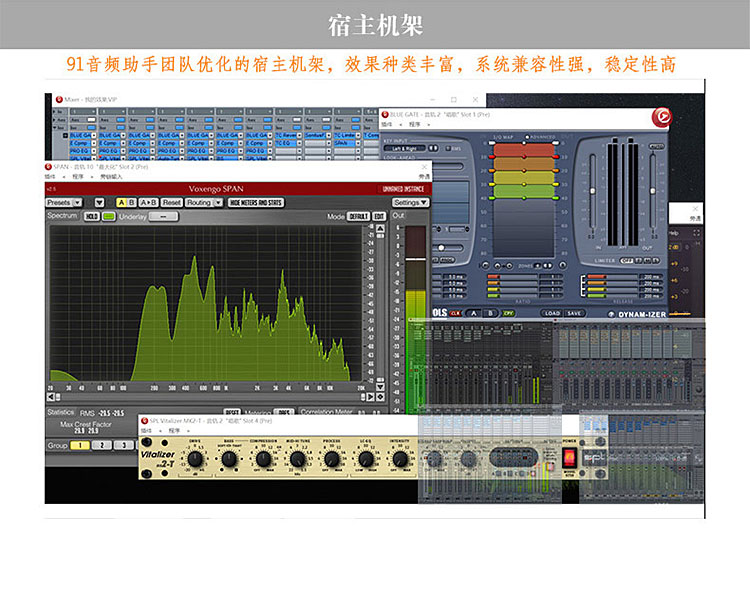The image size is (750, 609).
Task: Click SPAN preset down-arrow icon button
Action: (x=99, y=202)
